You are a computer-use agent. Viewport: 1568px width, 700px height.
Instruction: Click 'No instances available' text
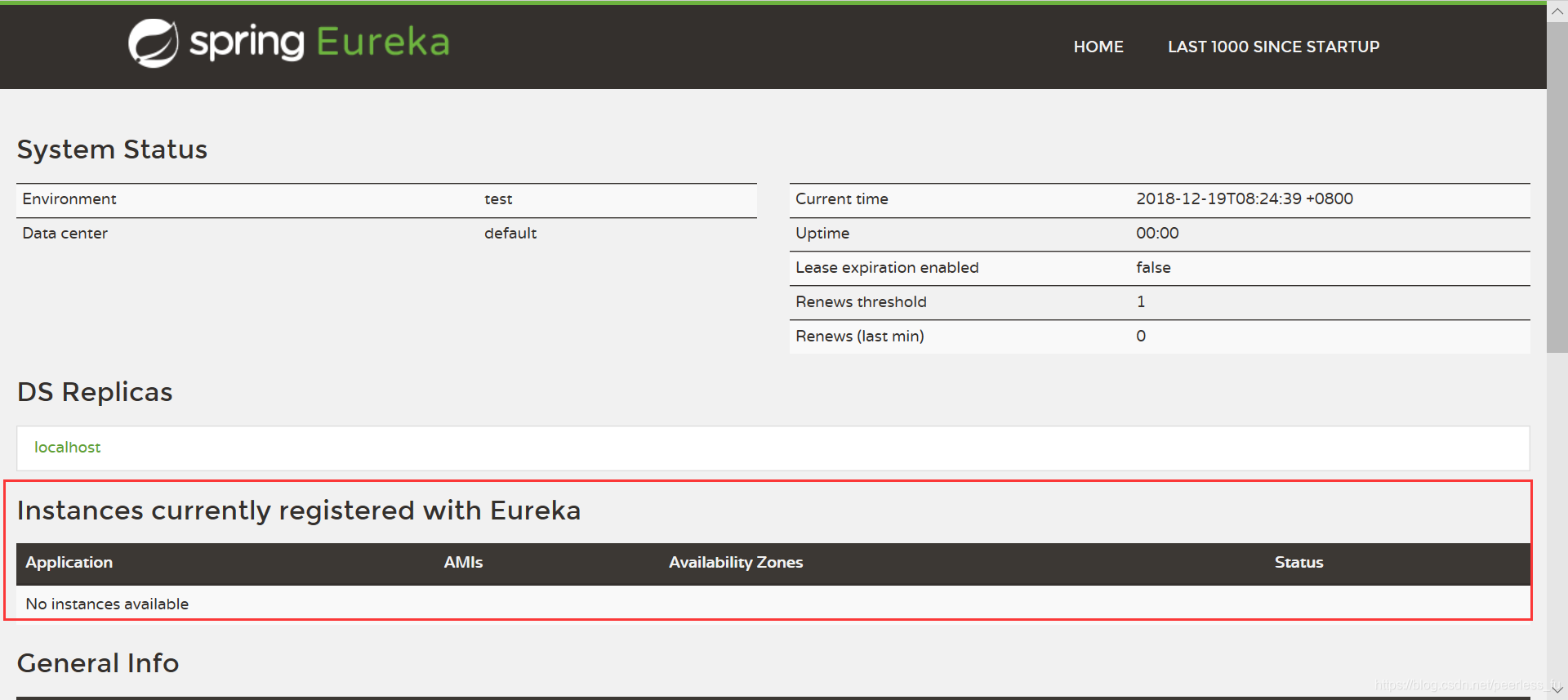[x=107, y=604]
